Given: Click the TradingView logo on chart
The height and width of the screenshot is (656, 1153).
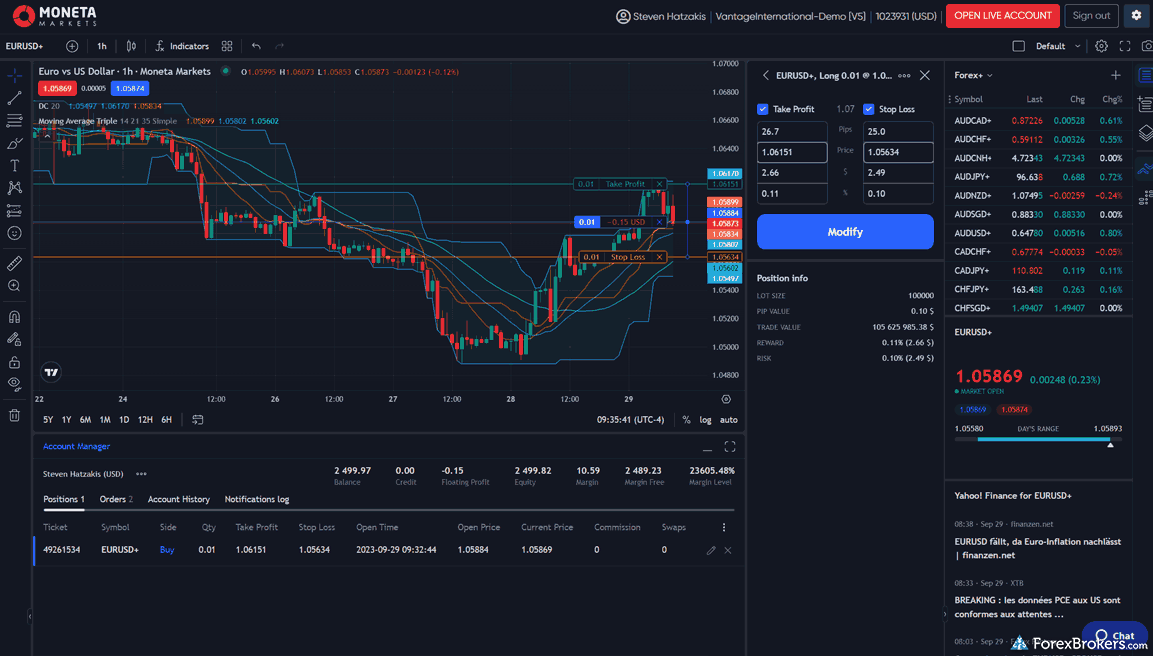Looking at the screenshot, I should coord(51,372).
